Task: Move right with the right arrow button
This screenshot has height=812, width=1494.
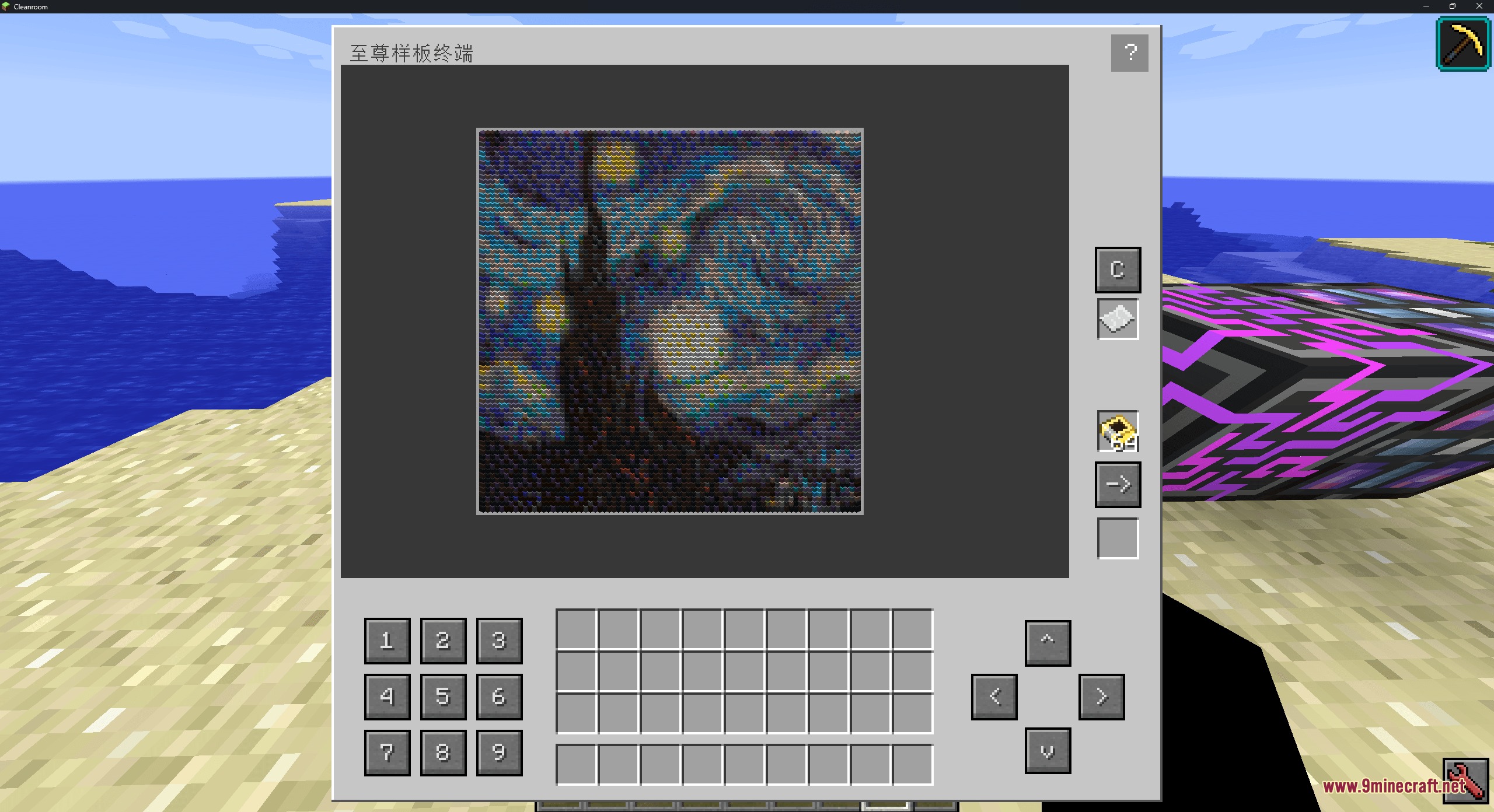Action: point(1101,696)
